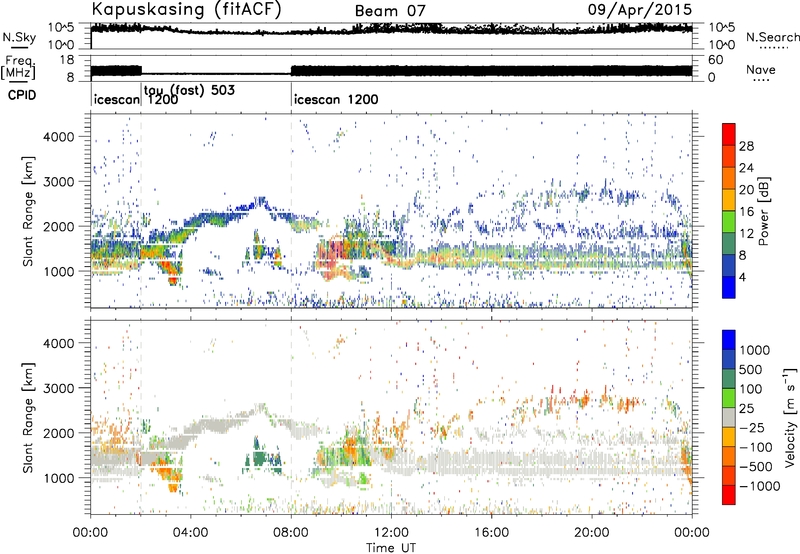Click the 'Beam 07' label
The height and width of the screenshot is (554, 800).
click(390, 11)
